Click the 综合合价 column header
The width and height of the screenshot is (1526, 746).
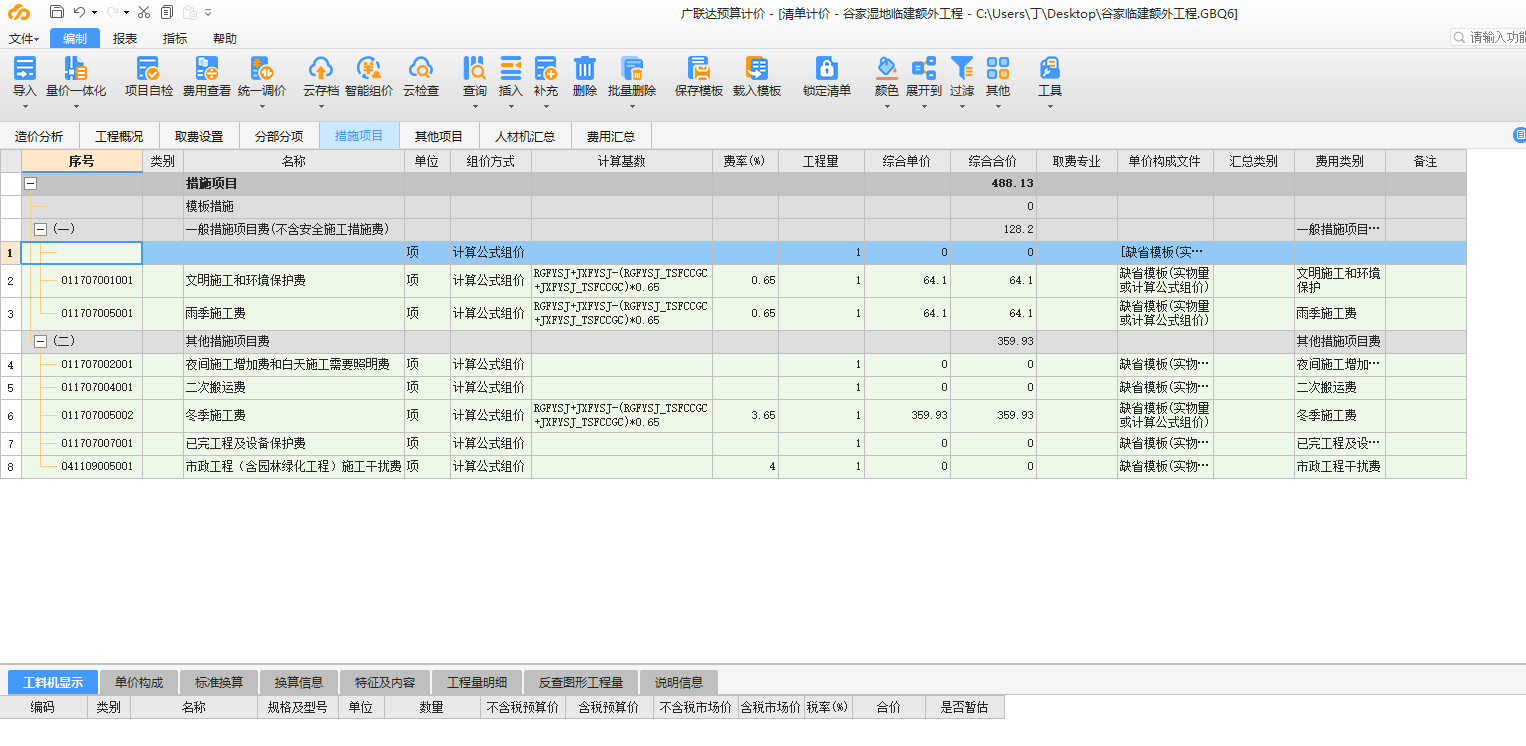[x=993, y=161]
